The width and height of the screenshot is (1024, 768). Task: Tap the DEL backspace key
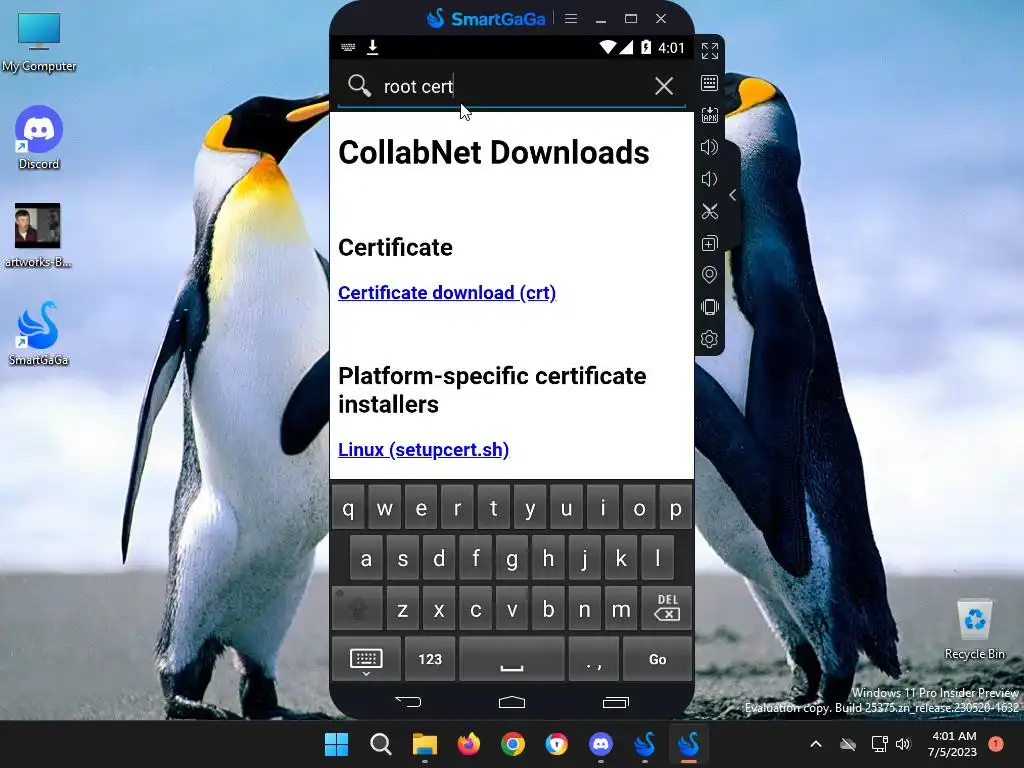coord(667,608)
